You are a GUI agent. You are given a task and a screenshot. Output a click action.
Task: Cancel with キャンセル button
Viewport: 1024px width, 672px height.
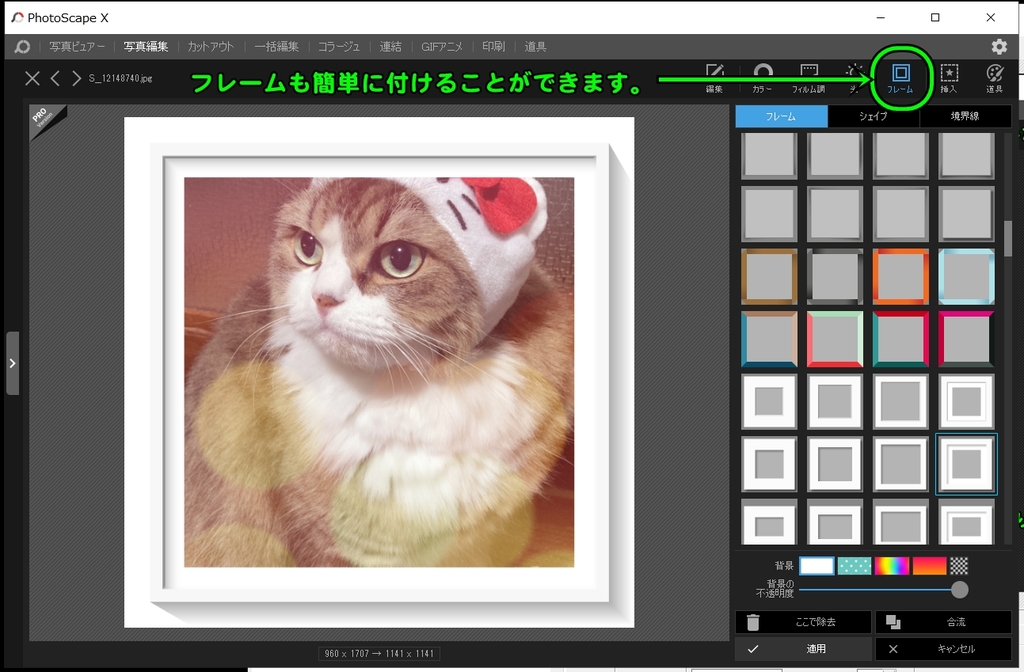click(x=944, y=648)
